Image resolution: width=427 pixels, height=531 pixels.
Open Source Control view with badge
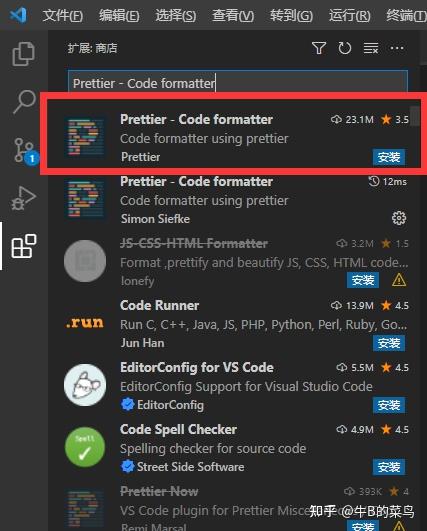pyautogui.click(x=25, y=150)
